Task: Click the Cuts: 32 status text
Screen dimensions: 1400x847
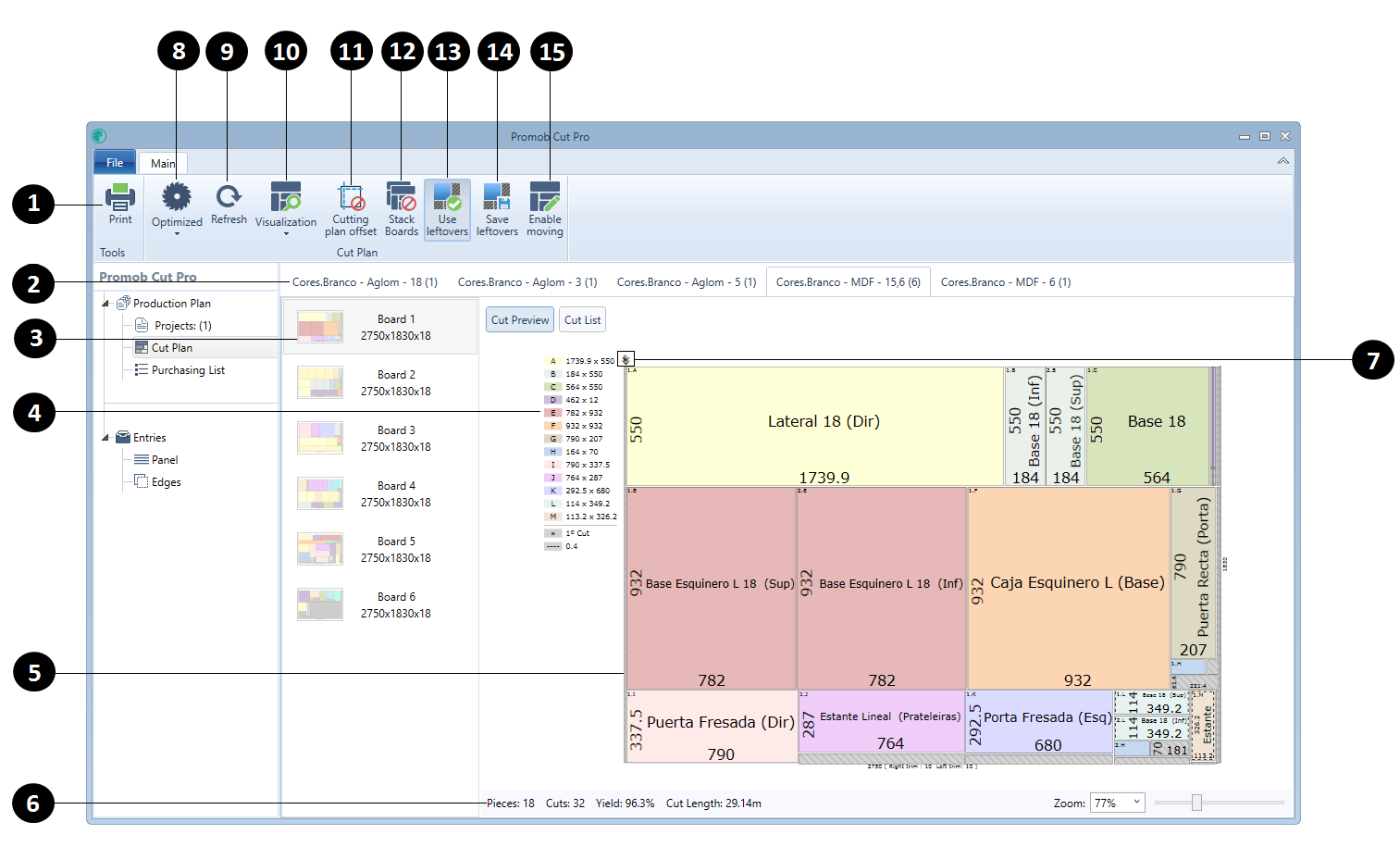Action: 565,803
